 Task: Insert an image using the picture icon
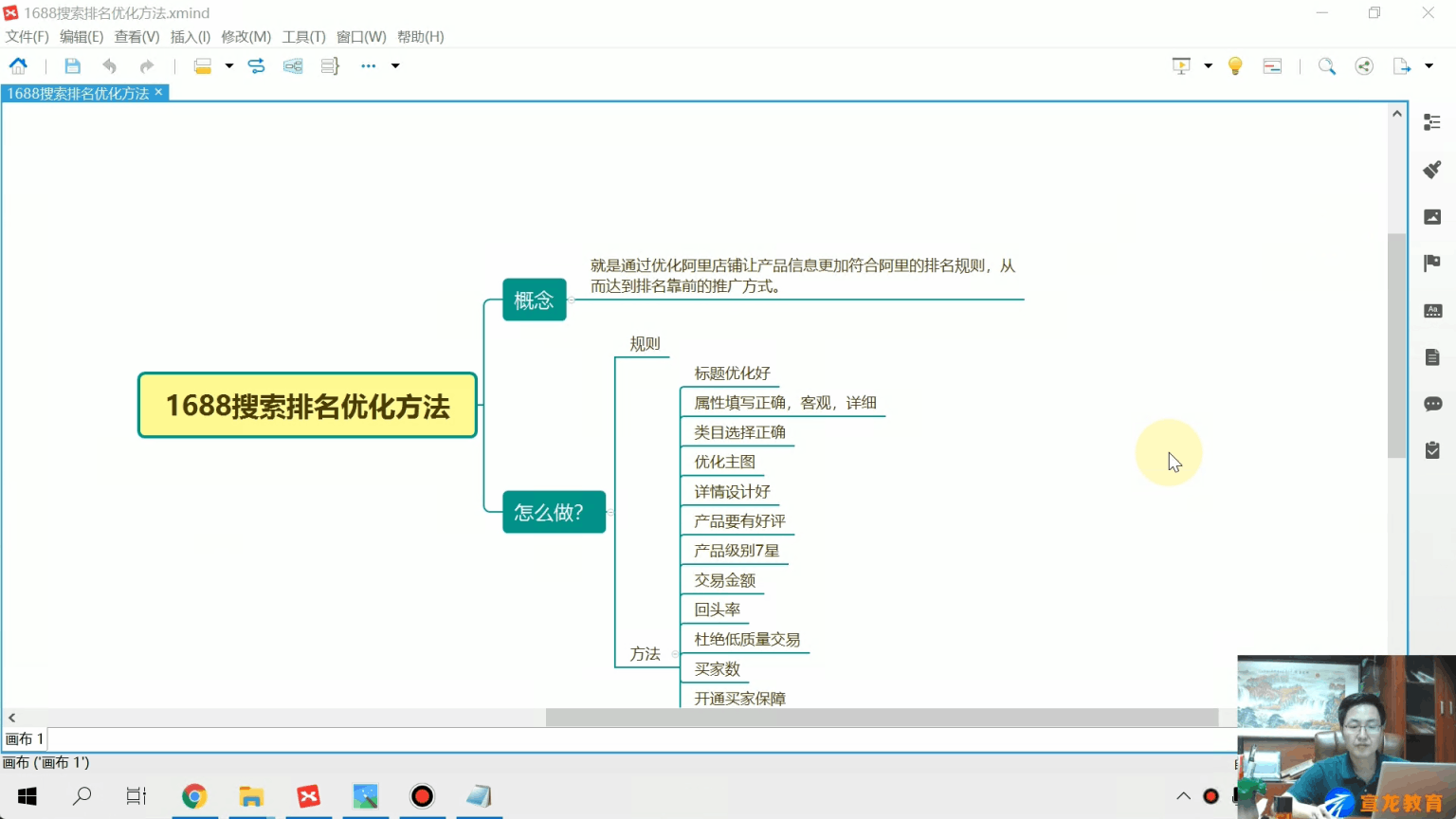coord(1432,216)
